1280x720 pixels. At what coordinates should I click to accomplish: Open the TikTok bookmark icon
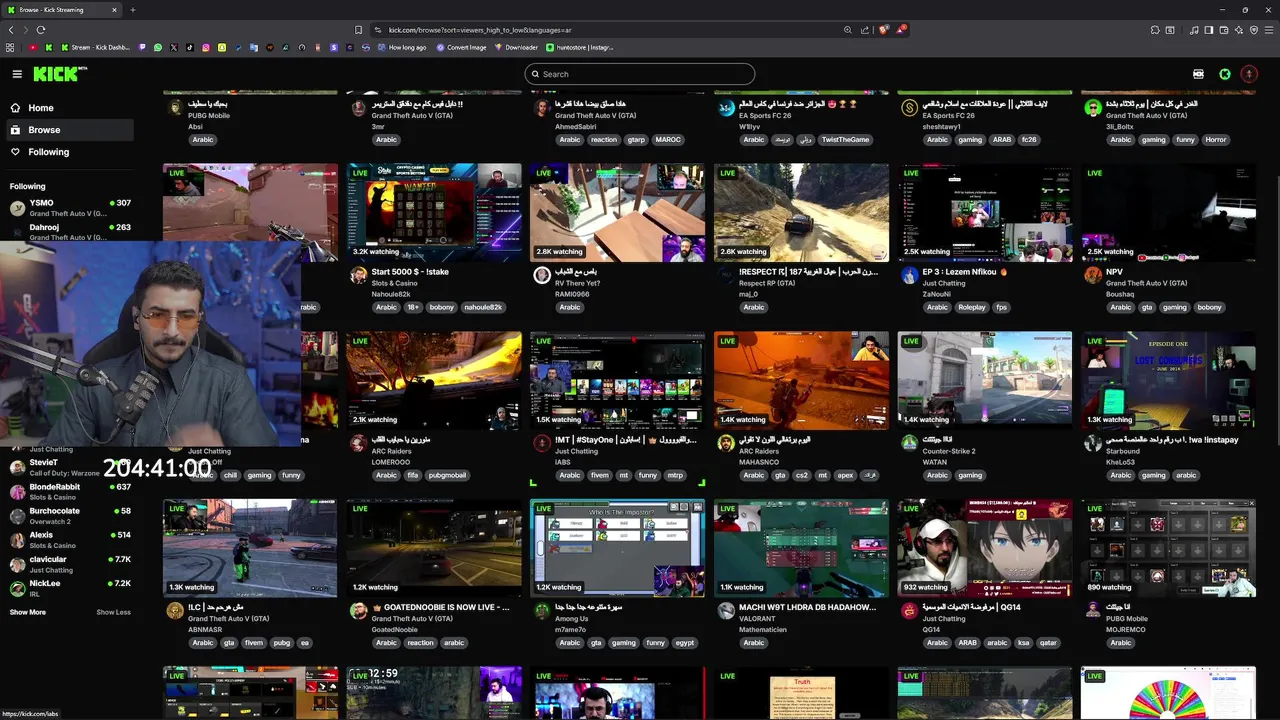point(190,47)
